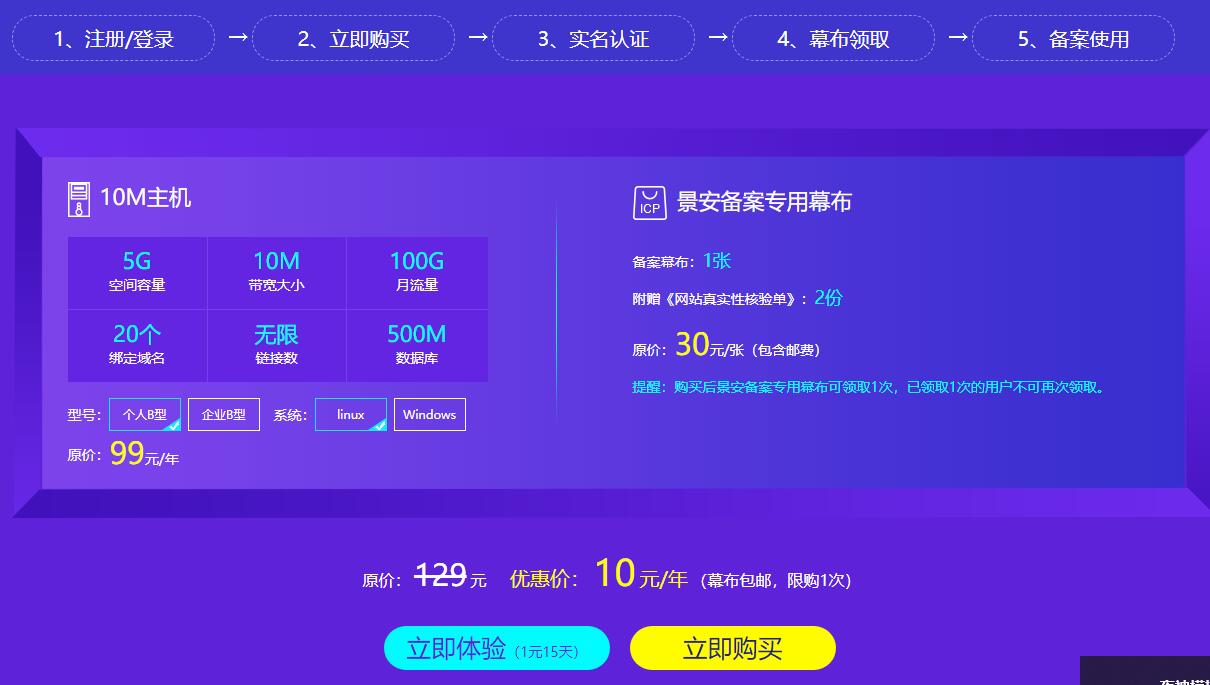
Task: Click the 10M主机 heading text
Action: [145, 198]
